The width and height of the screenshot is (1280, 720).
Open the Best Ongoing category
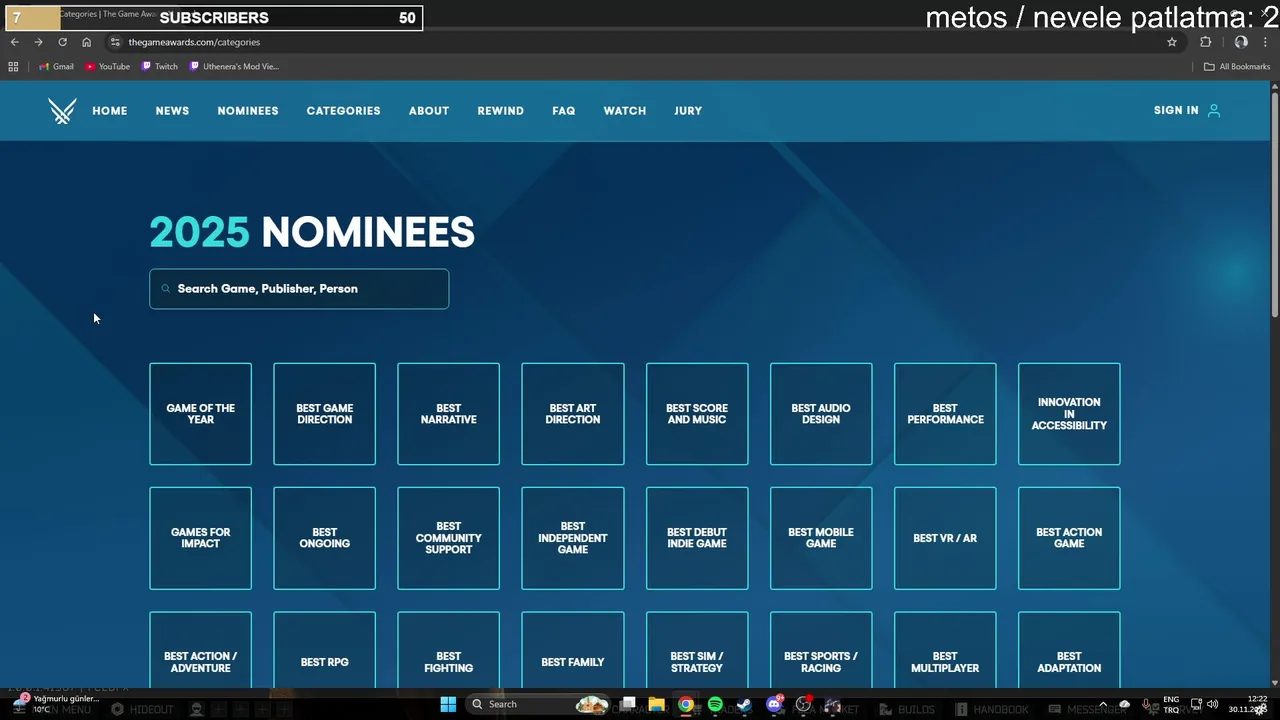324,538
